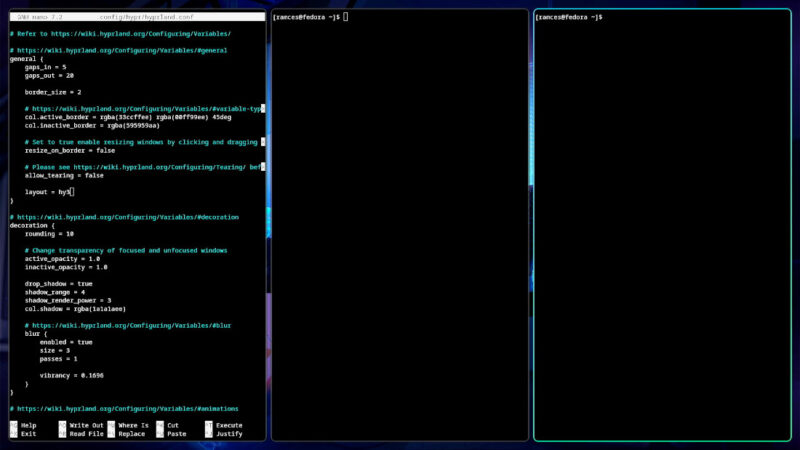
Task: Click 'vibrancy = 0.1696' line
Action: [72, 376]
